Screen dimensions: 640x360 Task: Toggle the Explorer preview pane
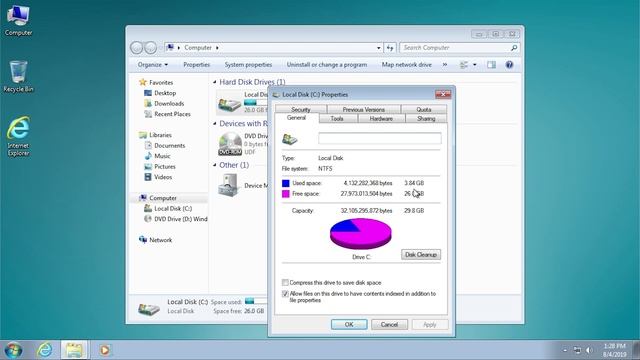491,64
